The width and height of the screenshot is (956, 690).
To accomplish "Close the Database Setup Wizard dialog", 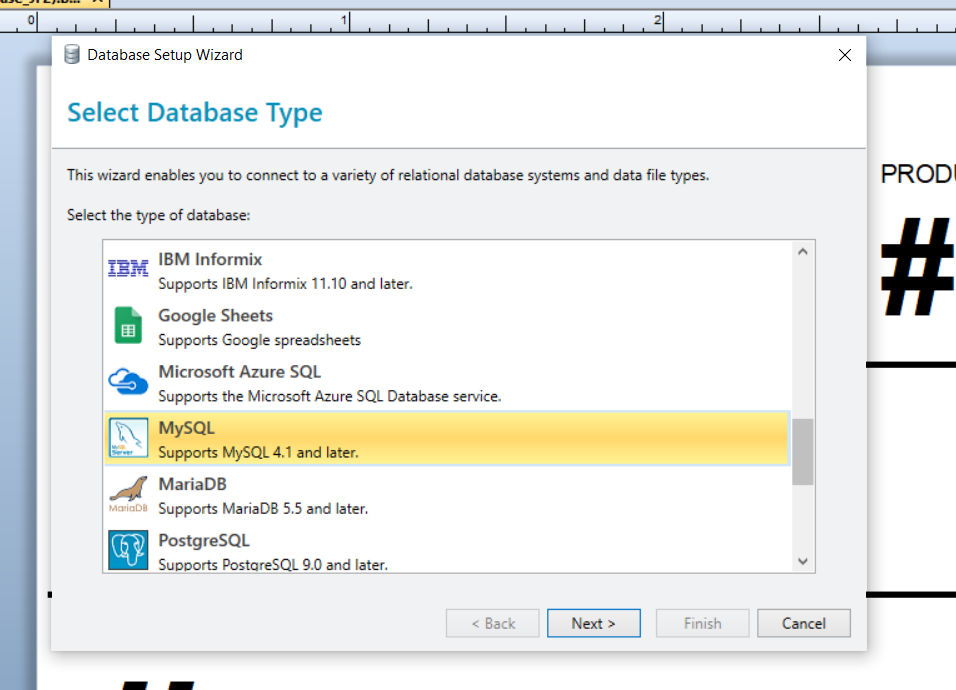I will click(844, 55).
